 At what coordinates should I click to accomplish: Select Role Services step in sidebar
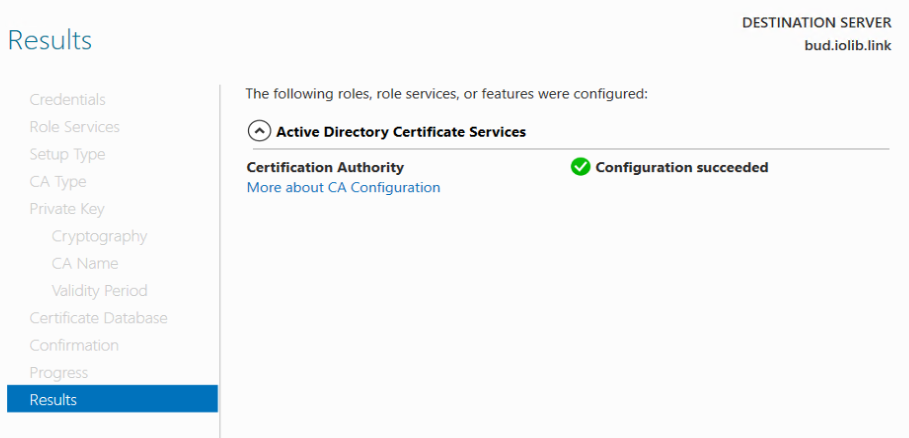(x=75, y=127)
